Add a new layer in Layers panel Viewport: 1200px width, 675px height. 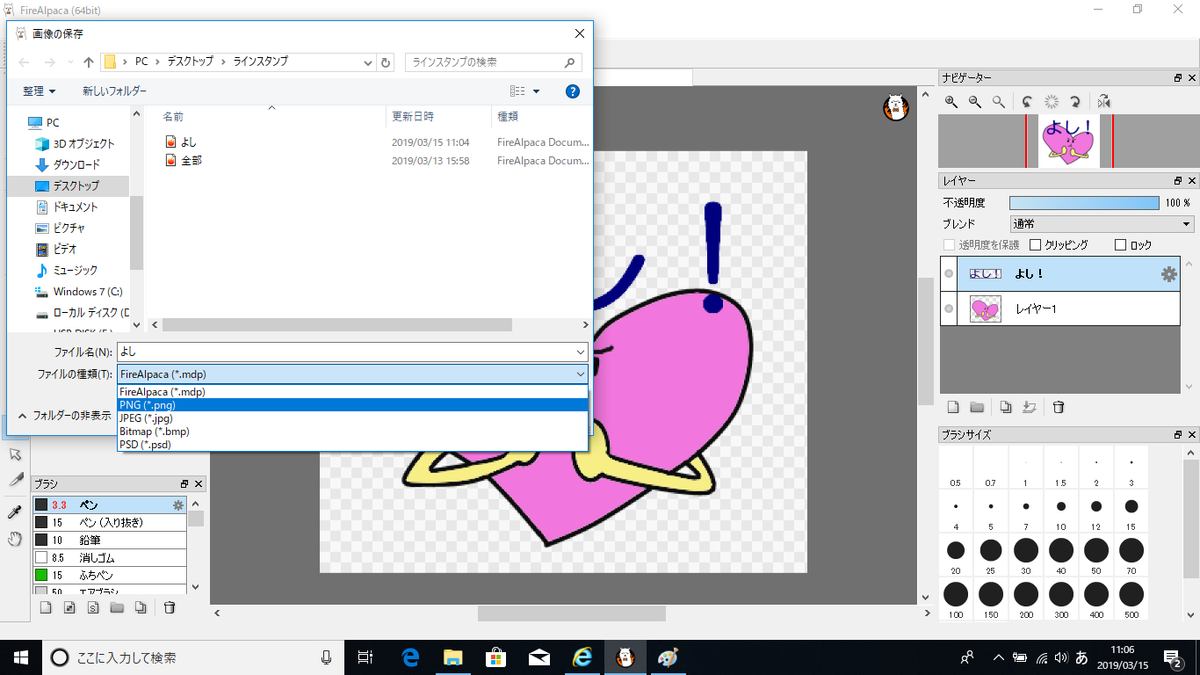click(x=953, y=407)
